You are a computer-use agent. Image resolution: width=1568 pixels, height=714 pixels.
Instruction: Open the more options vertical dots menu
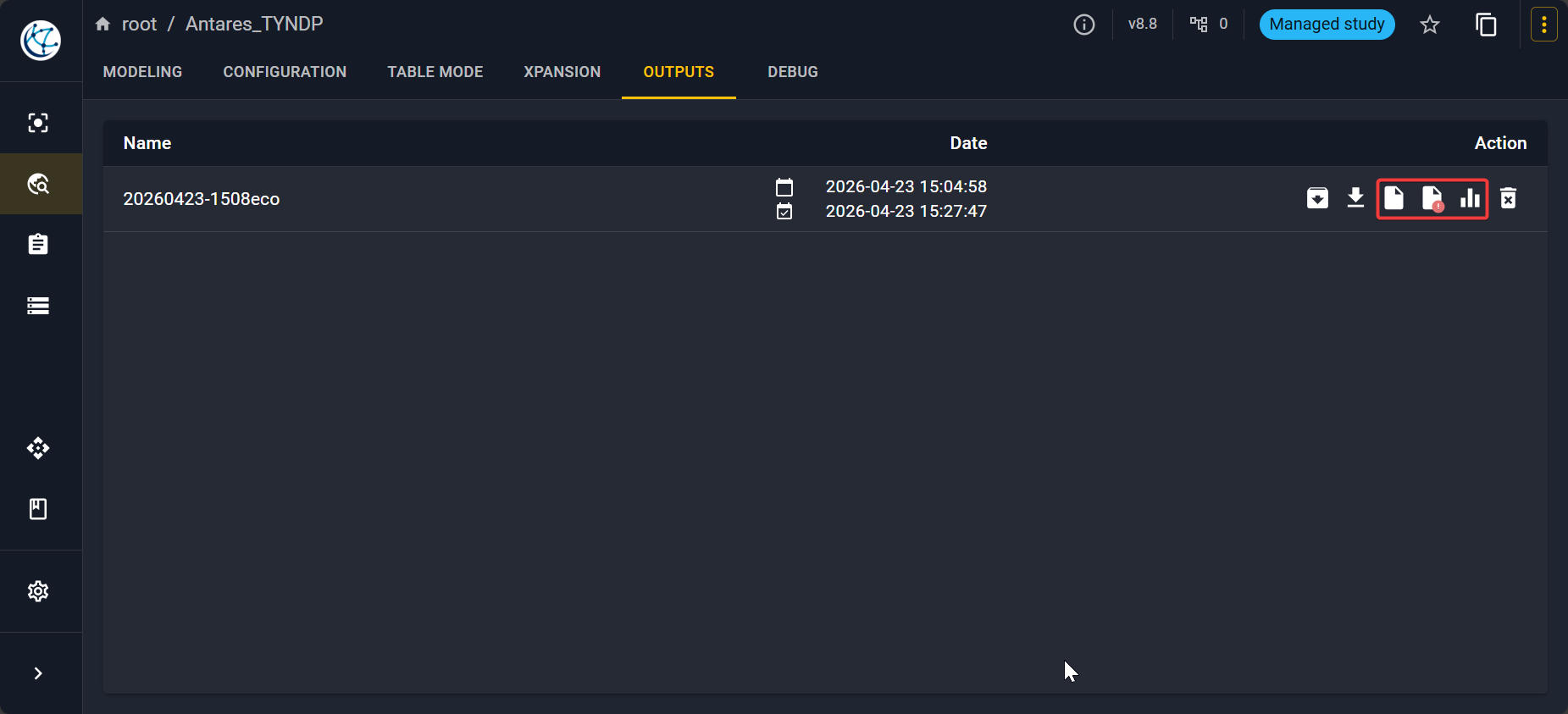point(1544,25)
